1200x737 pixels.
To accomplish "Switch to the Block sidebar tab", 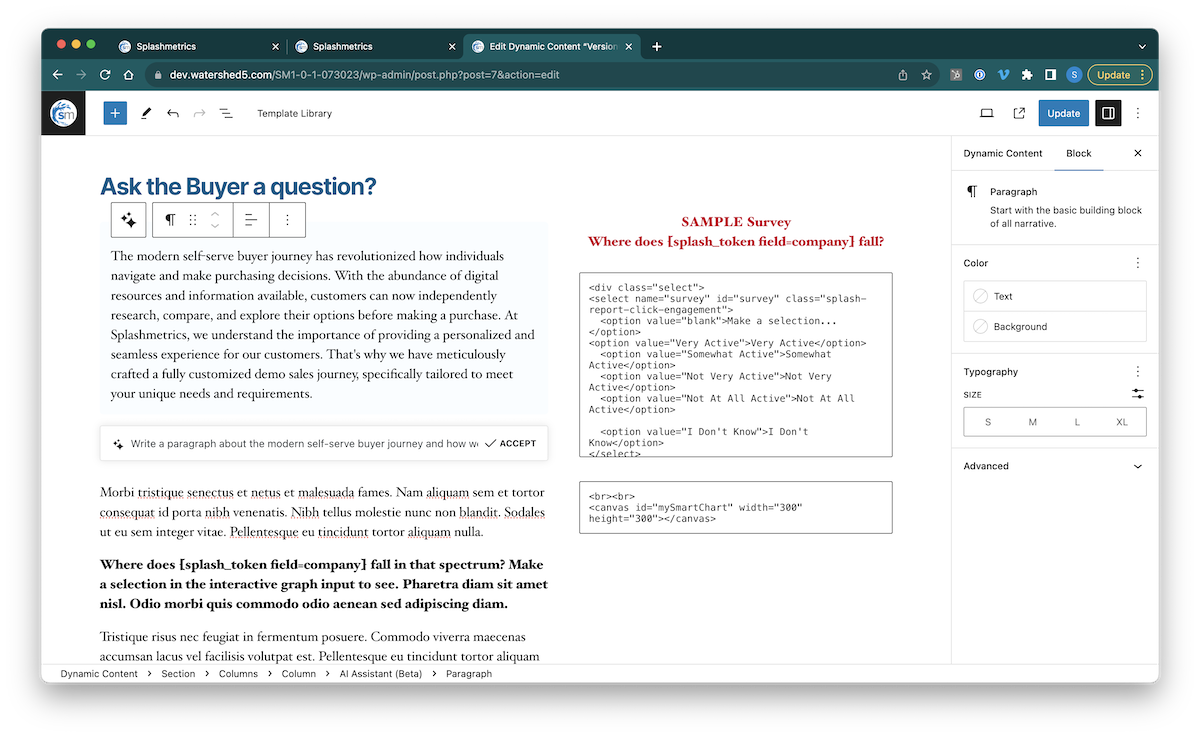I will 1079,153.
